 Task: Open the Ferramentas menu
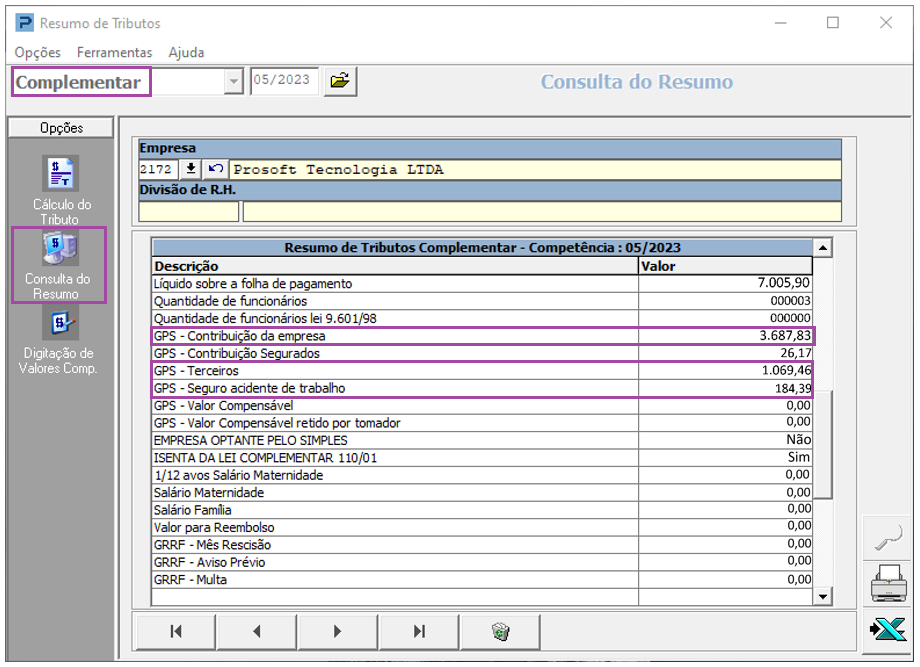pyautogui.click(x=114, y=52)
